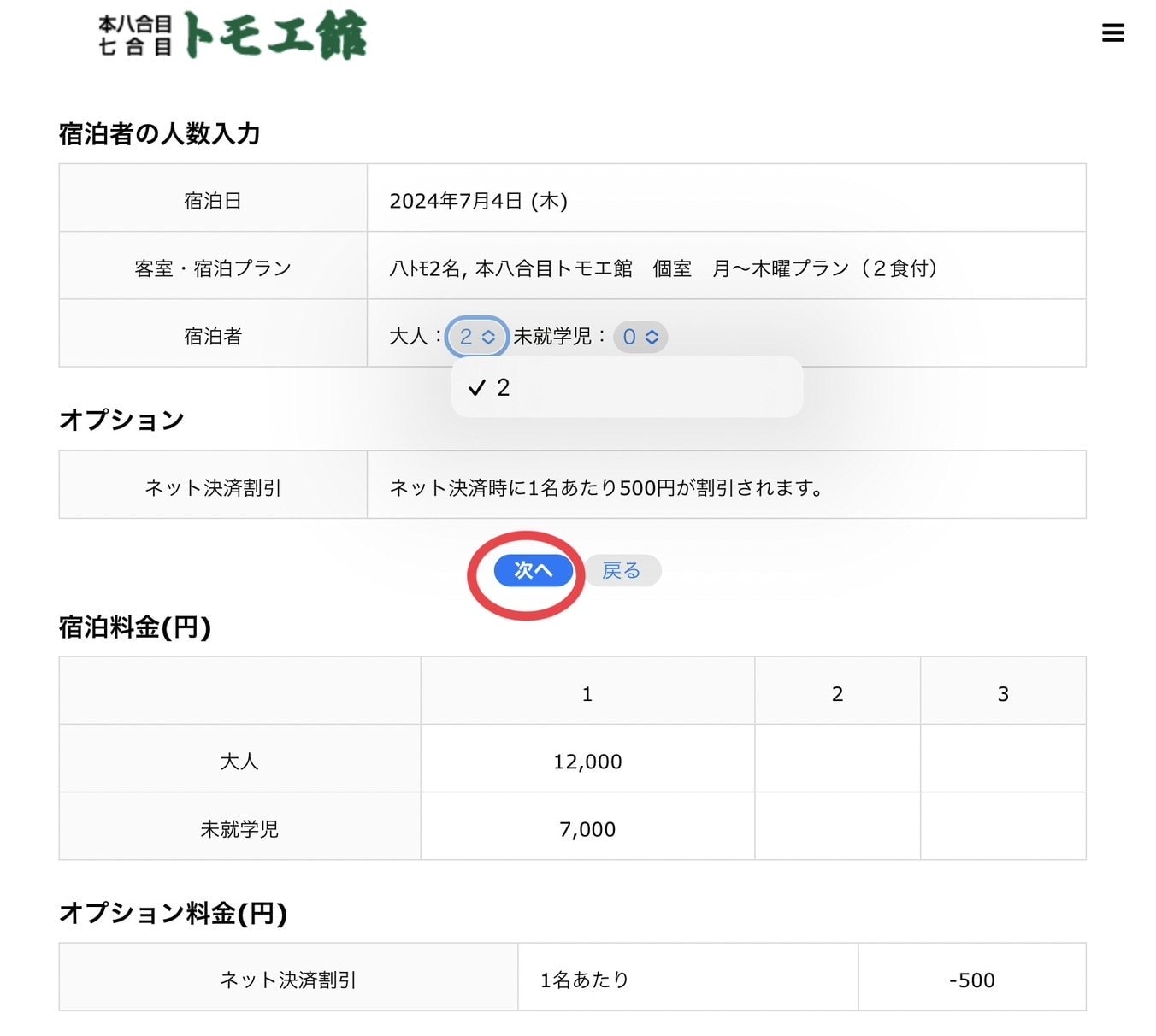The height and width of the screenshot is (1036, 1156).
Task: Click the 1名あたり cell
Action: [585, 980]
